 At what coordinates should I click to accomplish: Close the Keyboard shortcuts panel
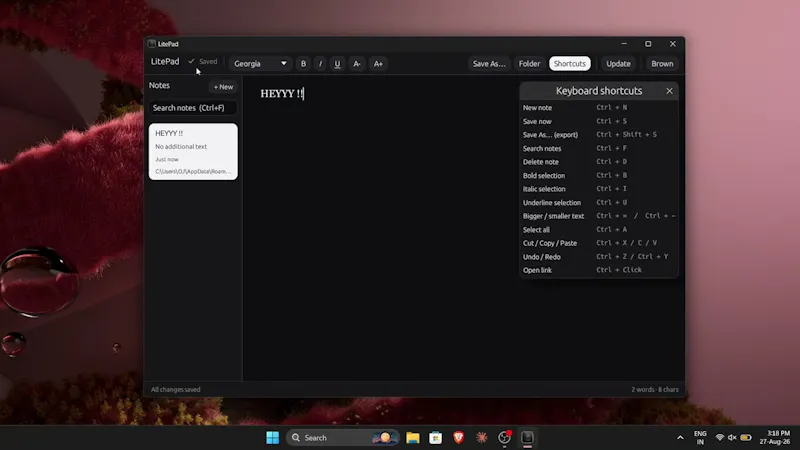click(669, 91)
